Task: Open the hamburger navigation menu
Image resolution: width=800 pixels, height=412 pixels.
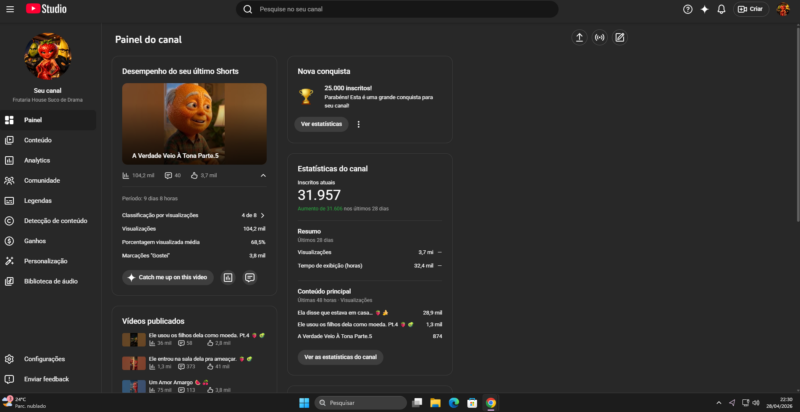Action: click(10, 9)
